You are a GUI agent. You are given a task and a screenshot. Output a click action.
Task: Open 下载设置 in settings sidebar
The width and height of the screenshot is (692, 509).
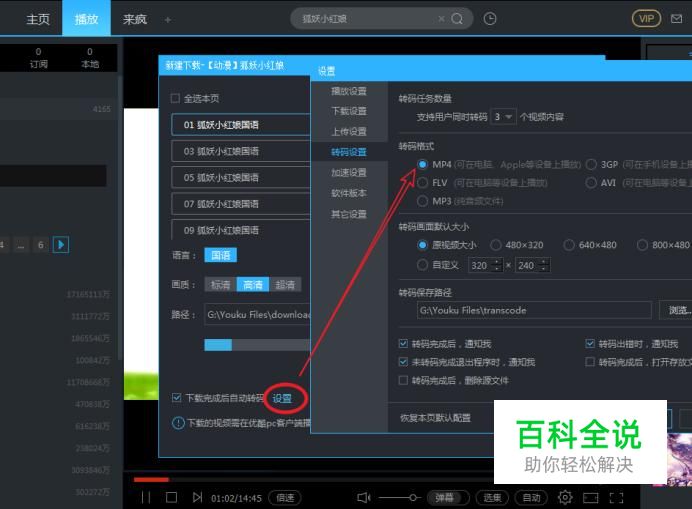tap(349, 111)
